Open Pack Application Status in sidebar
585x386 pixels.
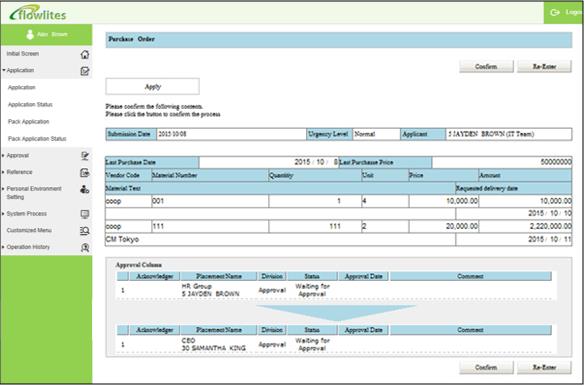pyautogui.click(x=37, y=139)
